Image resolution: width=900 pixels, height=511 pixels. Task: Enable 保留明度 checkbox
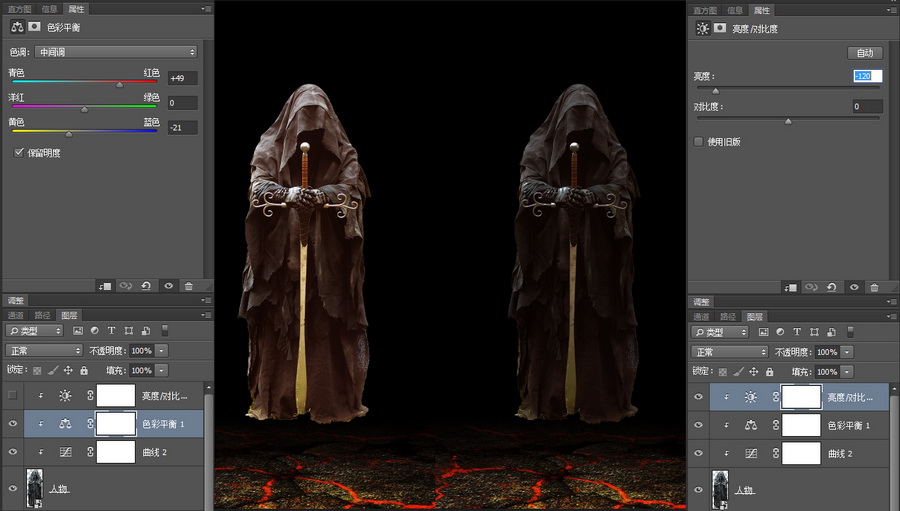coord(19,152)
